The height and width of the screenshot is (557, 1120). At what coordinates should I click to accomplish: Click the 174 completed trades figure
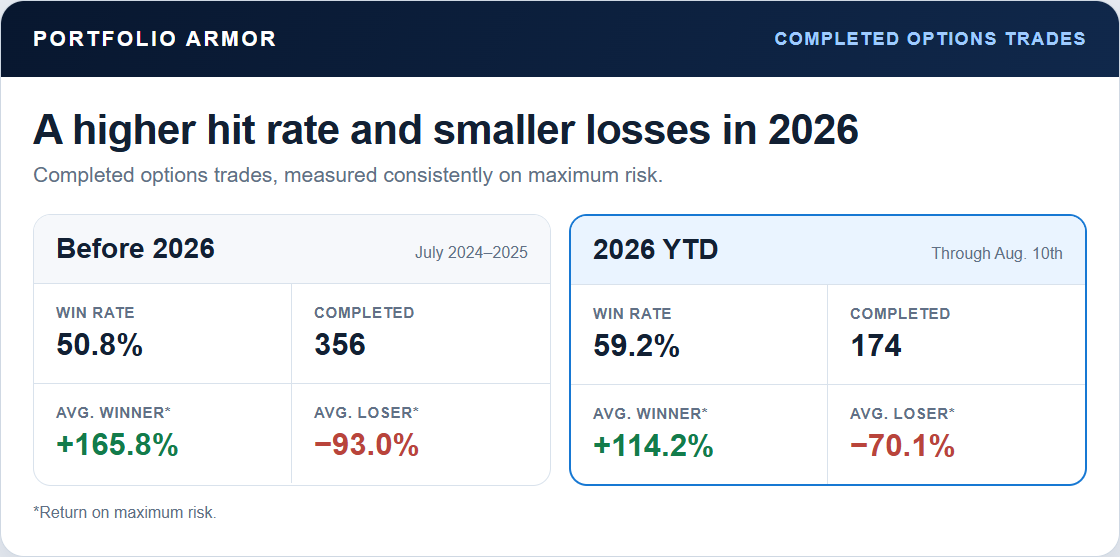876,346
